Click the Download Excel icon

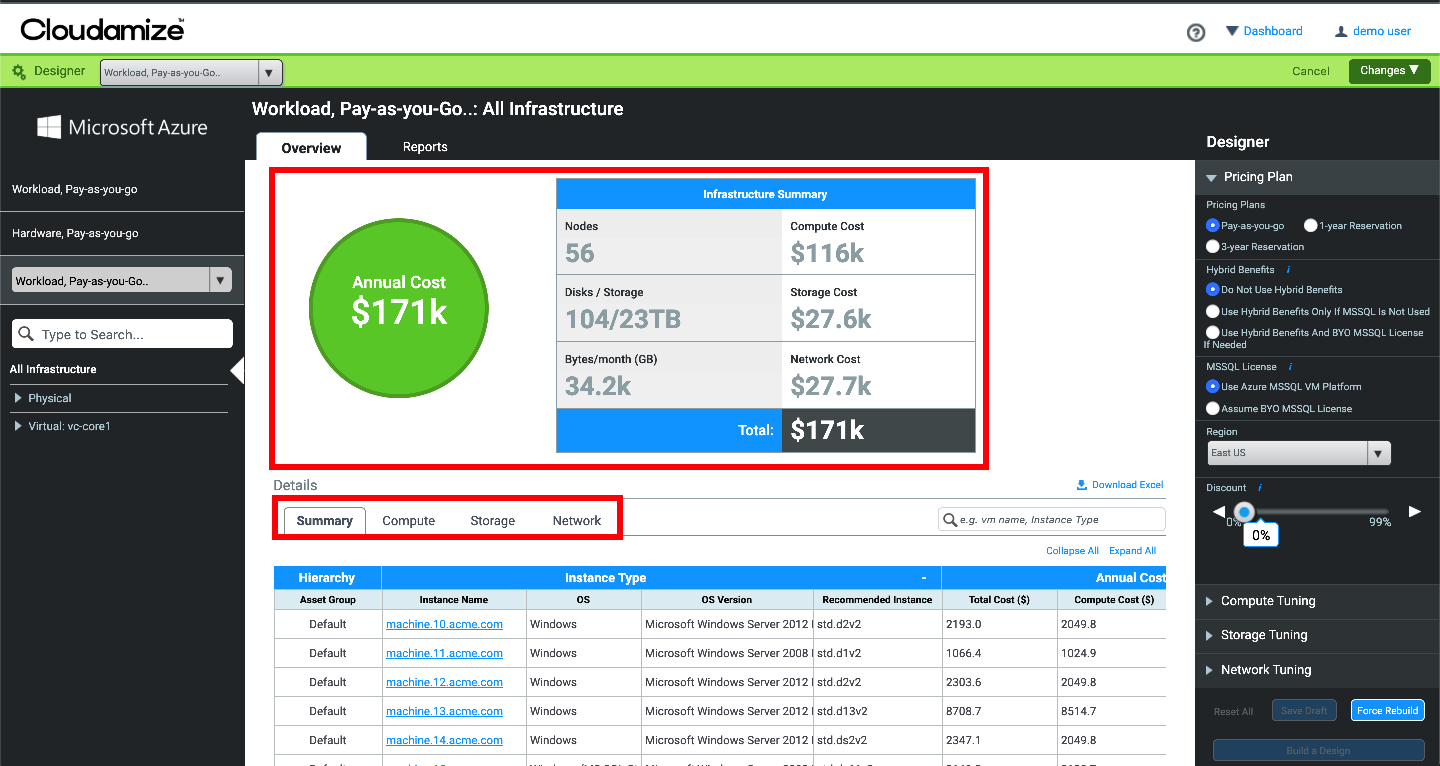coord(1081,485)
